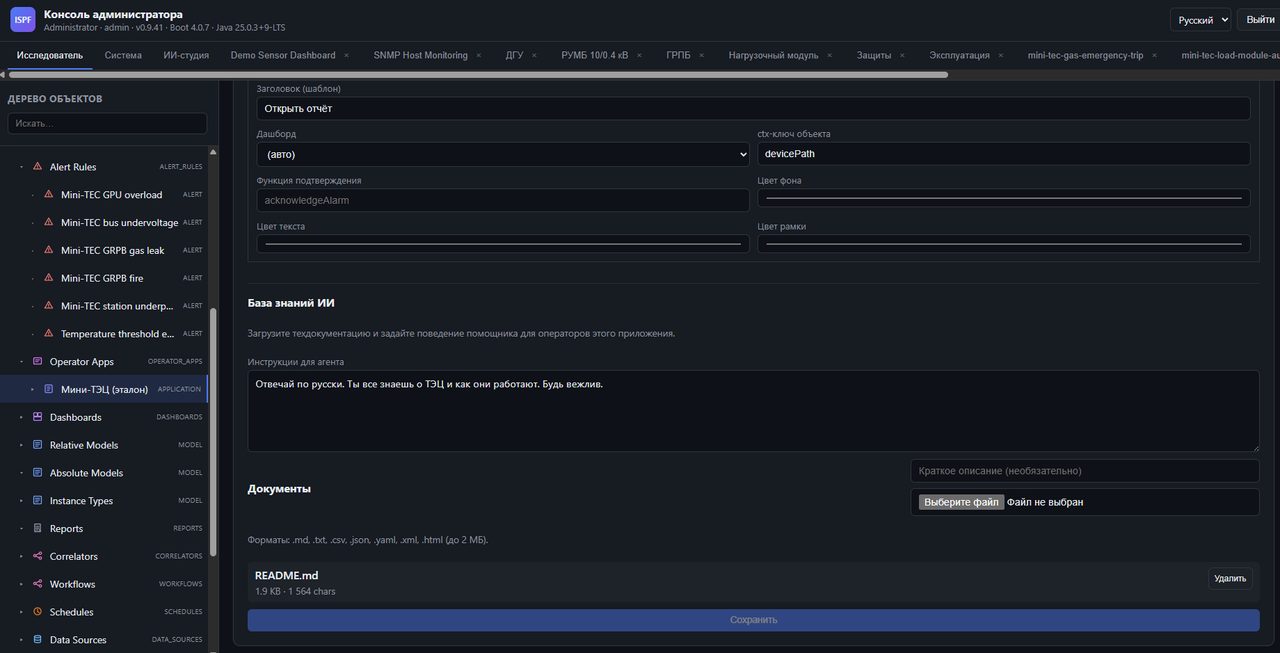Click the Dashboards tree icon
Screen dimensions: 1280x653
tap(38, 417)
